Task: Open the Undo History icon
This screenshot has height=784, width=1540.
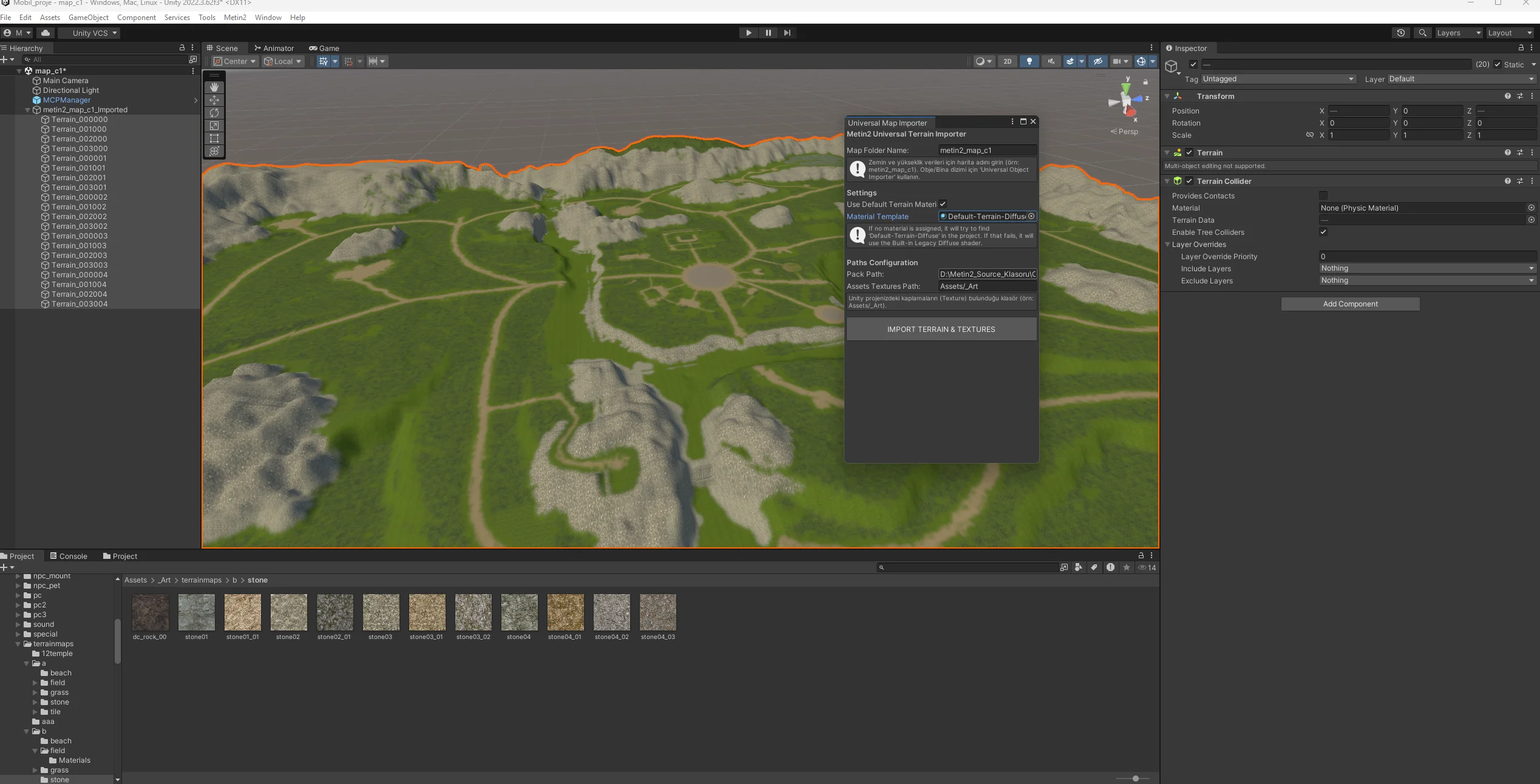Action: 1400,33
